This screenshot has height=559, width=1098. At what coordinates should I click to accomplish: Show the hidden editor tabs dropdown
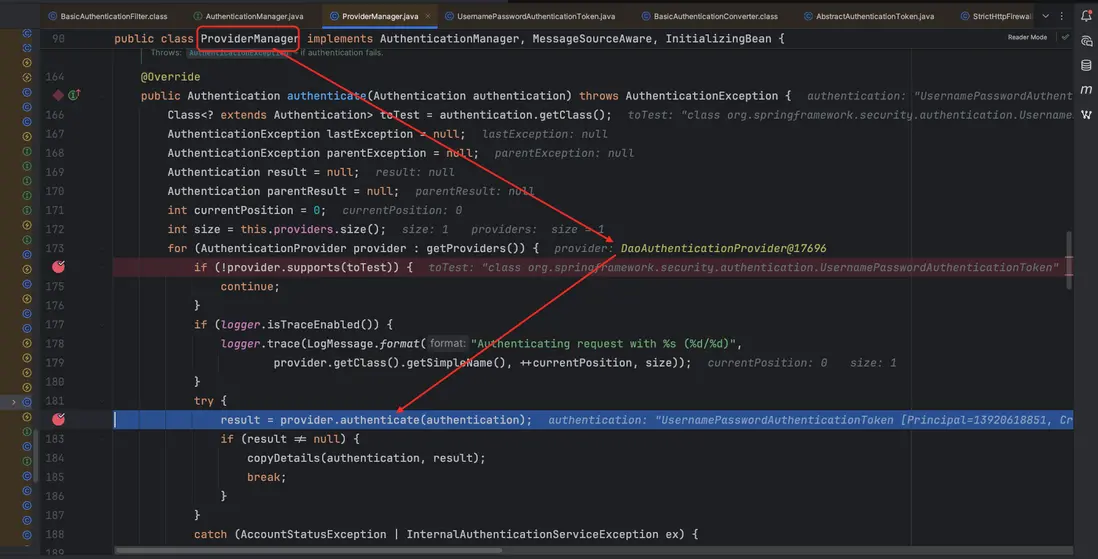point(1045,16)
